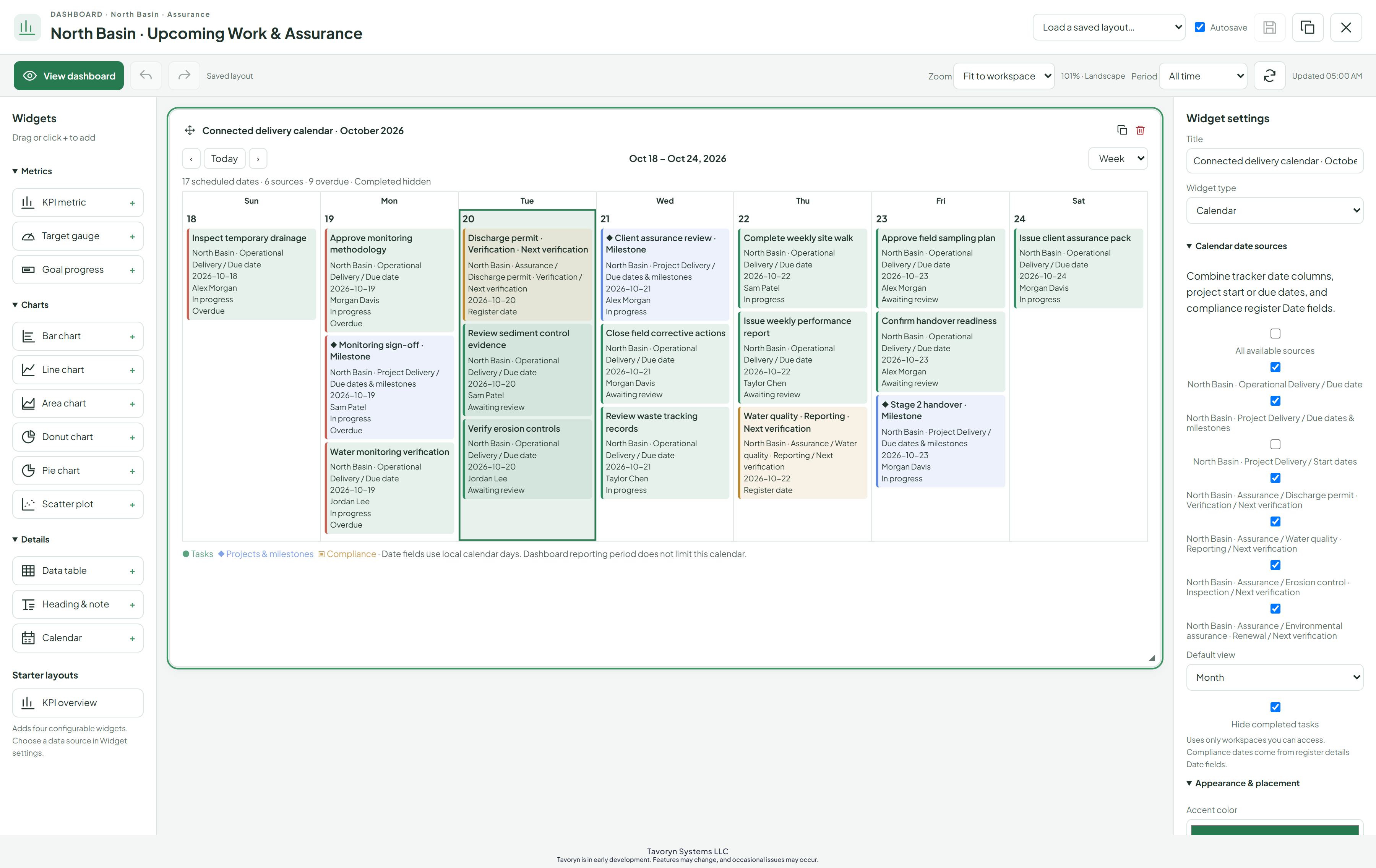
Task: Go to next week in calendar
Action: point(258,159)
